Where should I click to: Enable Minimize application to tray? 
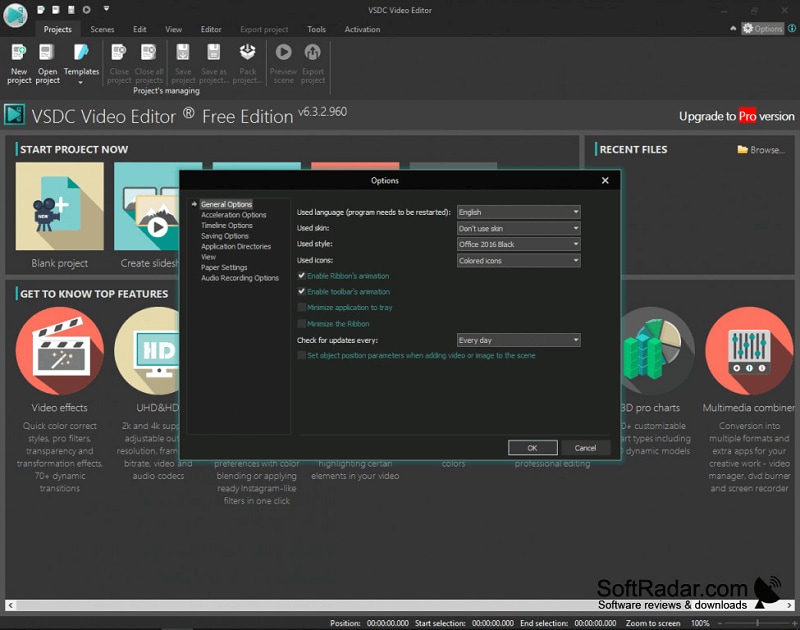pyautogui.click(x=302, y=307)
